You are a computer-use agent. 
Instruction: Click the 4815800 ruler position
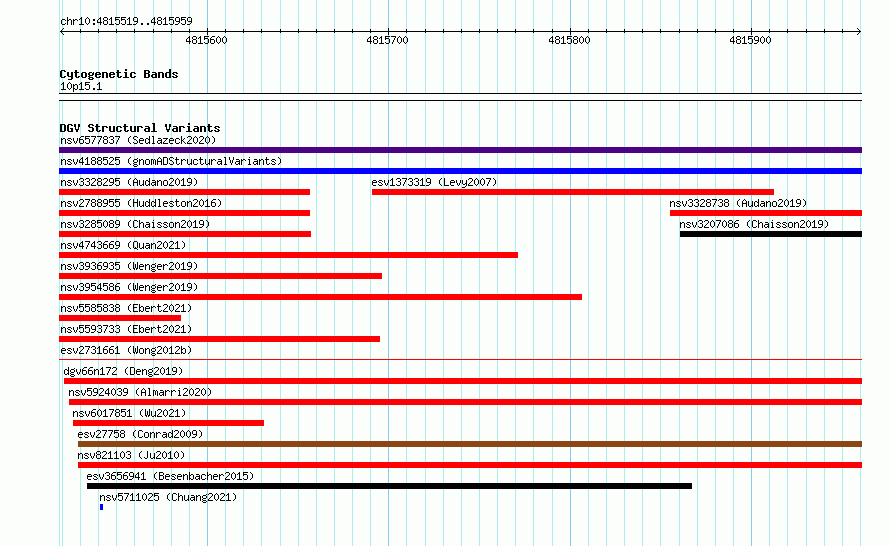569,40
